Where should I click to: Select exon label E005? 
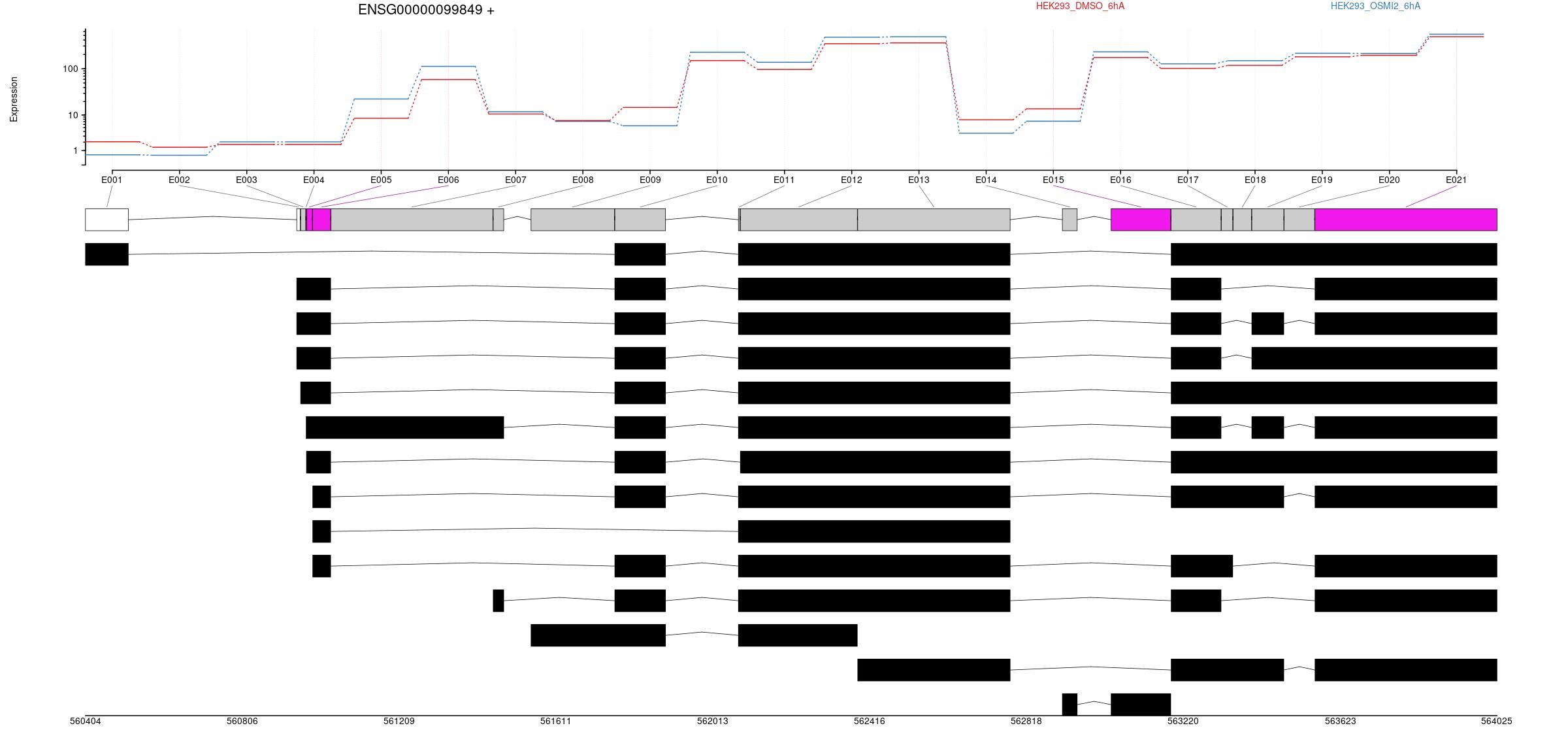tap(381, 180)
